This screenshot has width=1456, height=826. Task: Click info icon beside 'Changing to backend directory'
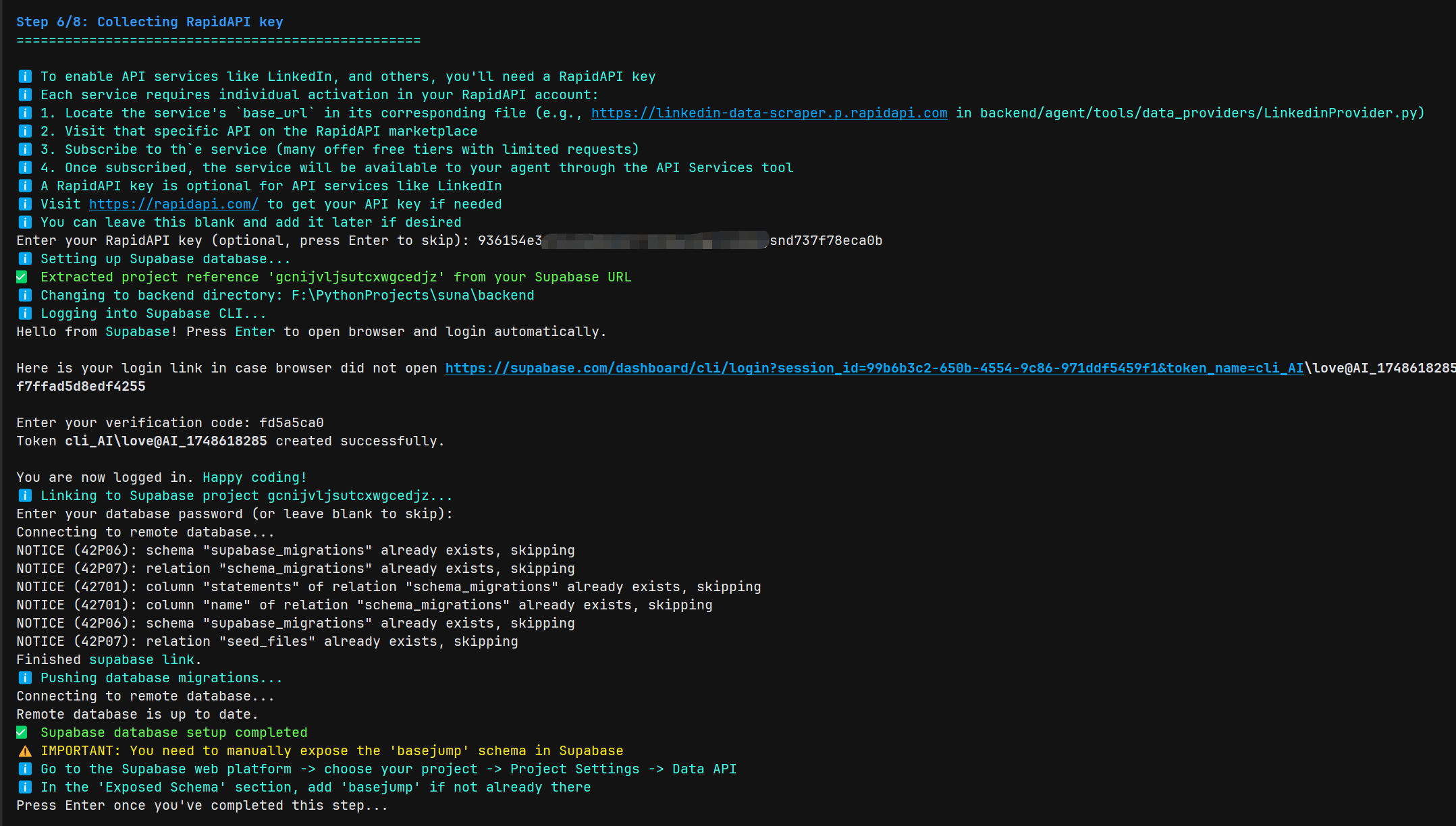pyautogui.click(x=25, y=296)
